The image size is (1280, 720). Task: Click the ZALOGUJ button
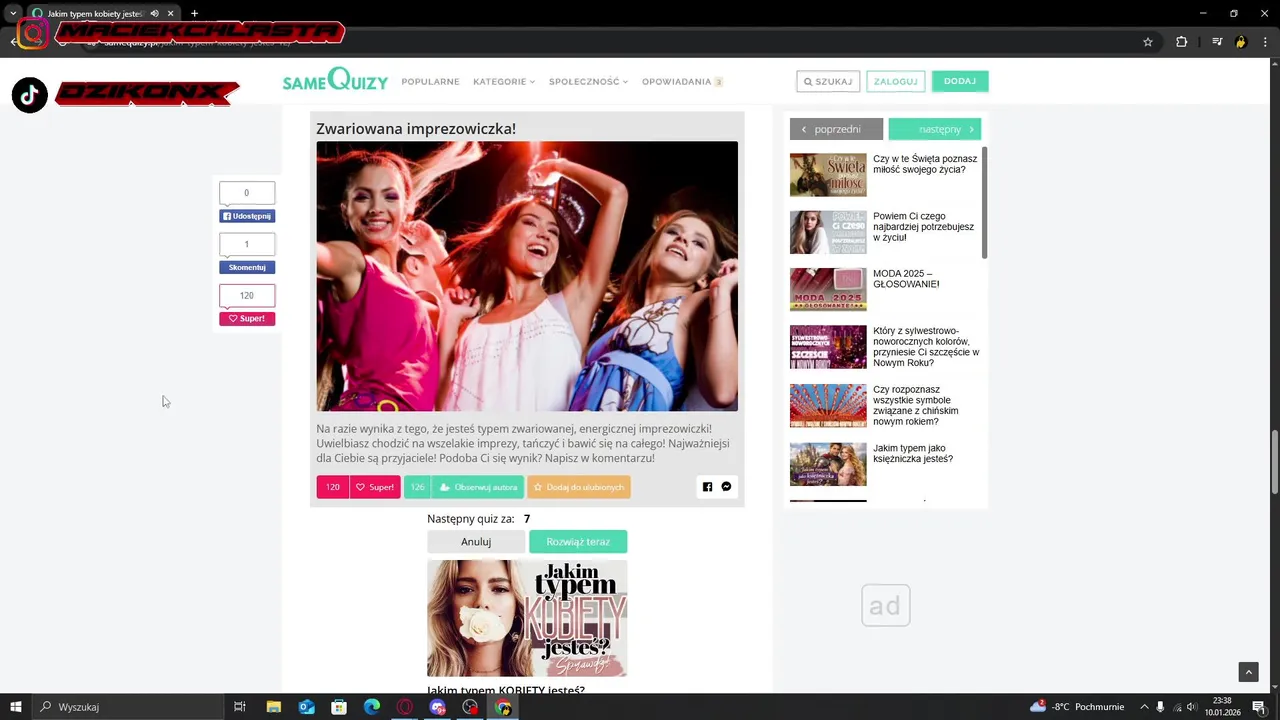895,82
